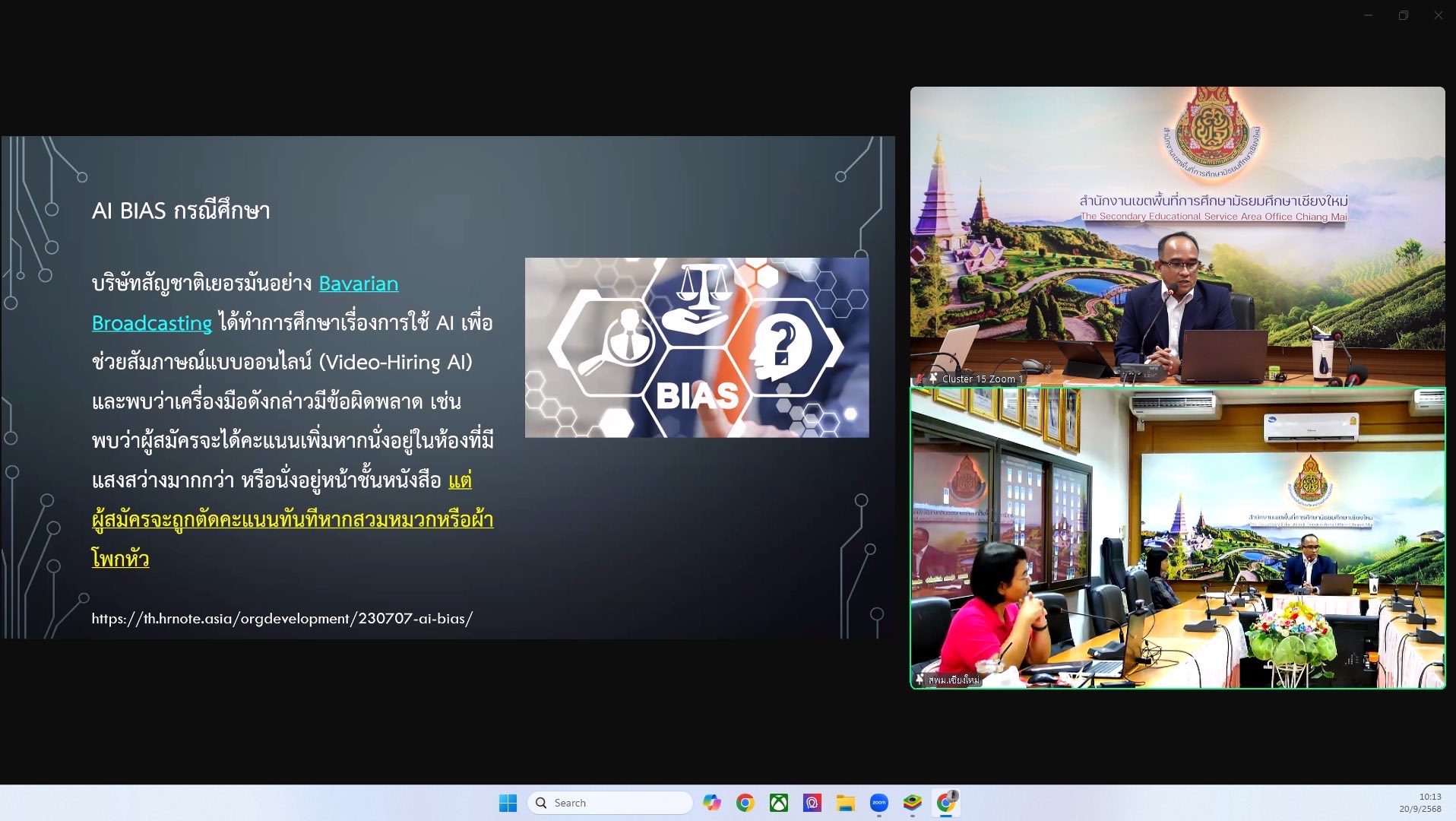This screenshot has height=821, width=1456.
Task: Select the สพม.เชียงใหม่ participant video tile
Action: [1177, 538]
